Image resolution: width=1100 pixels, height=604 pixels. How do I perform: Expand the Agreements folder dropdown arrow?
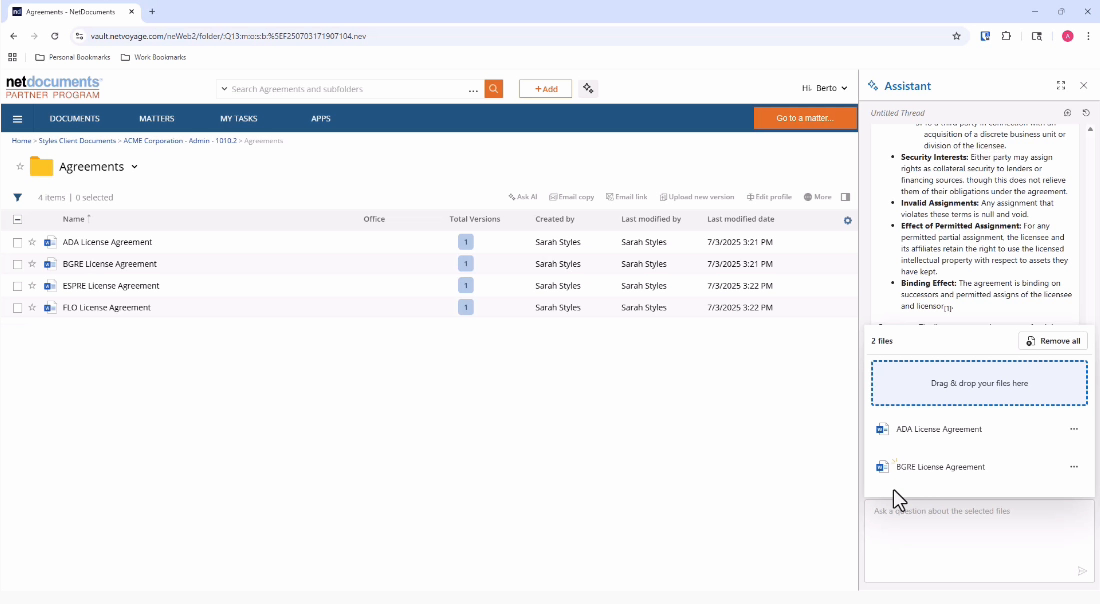pyautogui.click(x=134, y=167)
